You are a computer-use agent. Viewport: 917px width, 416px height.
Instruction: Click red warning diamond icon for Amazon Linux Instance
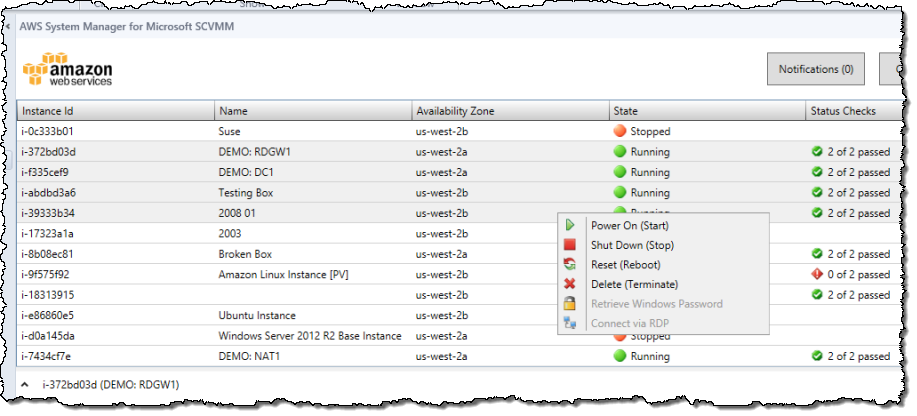tap(817, 274)
